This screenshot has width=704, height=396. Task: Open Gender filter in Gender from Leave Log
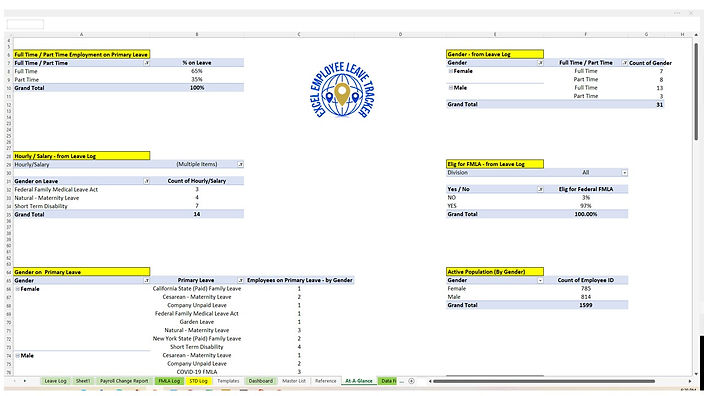coord(540,63)
